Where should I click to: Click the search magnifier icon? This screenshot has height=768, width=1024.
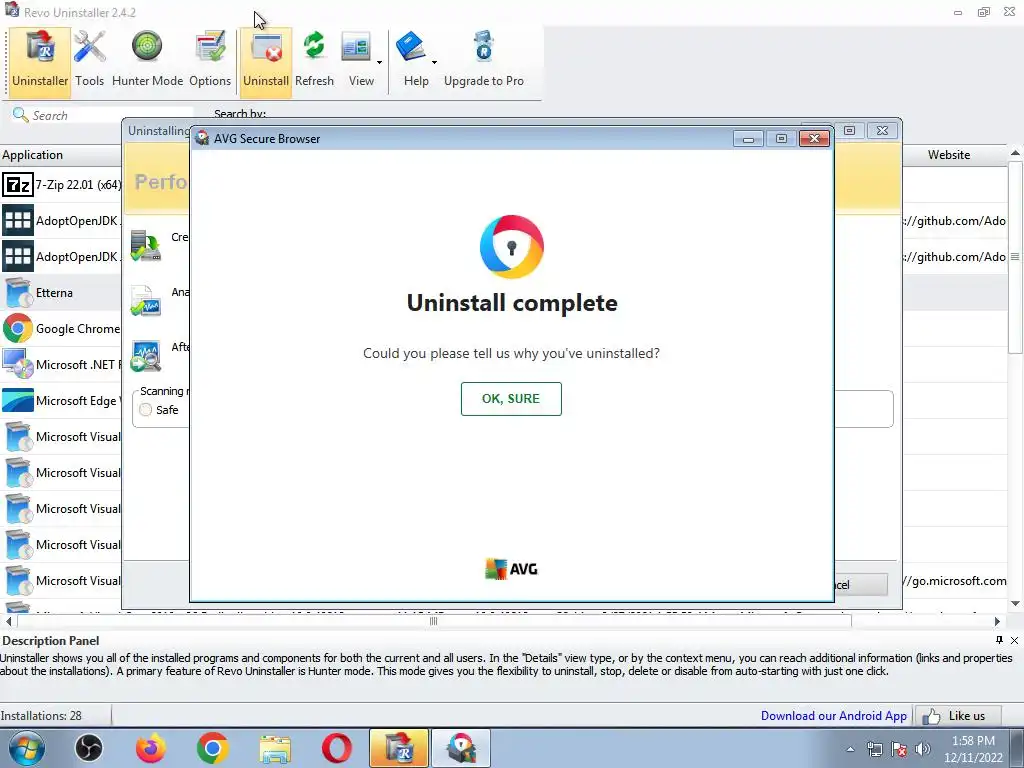pyautogui.click(x=20, y=115)
